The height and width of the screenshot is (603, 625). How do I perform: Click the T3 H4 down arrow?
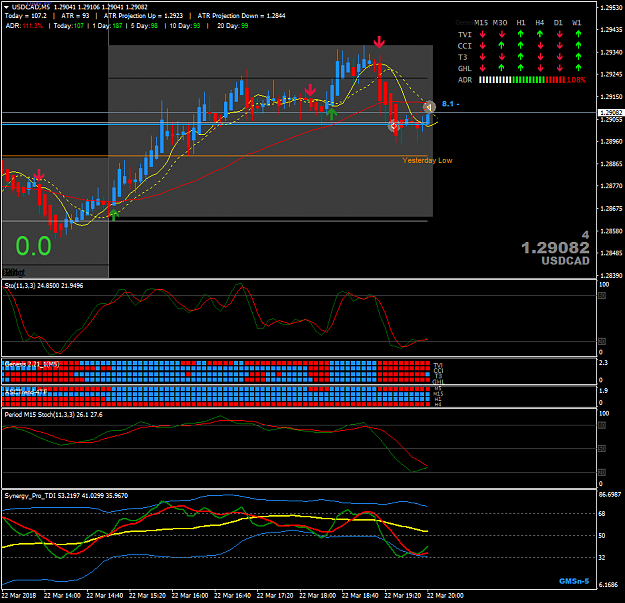[x=540, y=57]
